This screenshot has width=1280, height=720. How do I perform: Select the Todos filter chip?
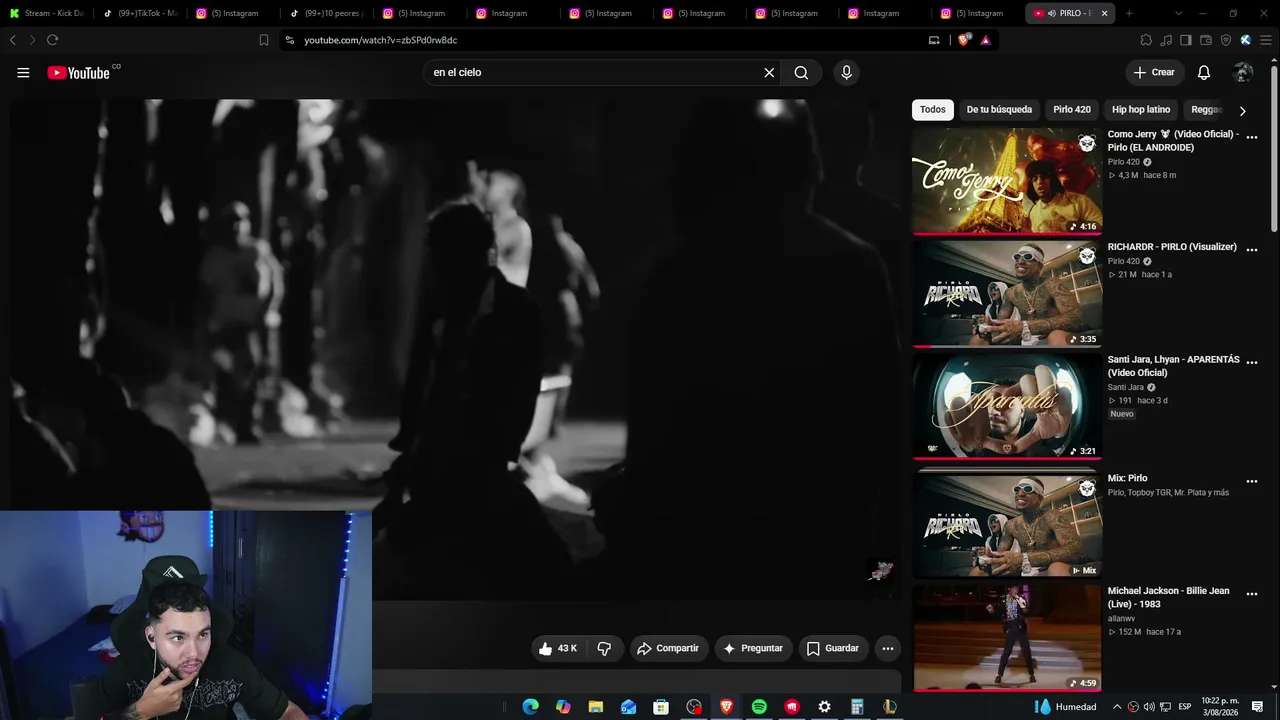click(x=932, y=109)
